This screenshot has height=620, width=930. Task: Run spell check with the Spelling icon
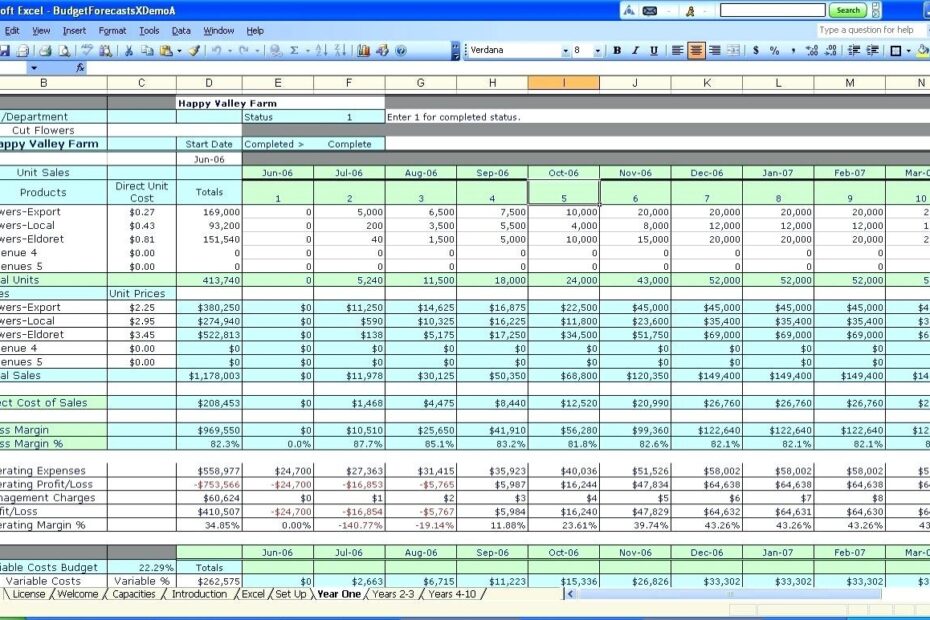pyautogui.click(x=86, y=50)
